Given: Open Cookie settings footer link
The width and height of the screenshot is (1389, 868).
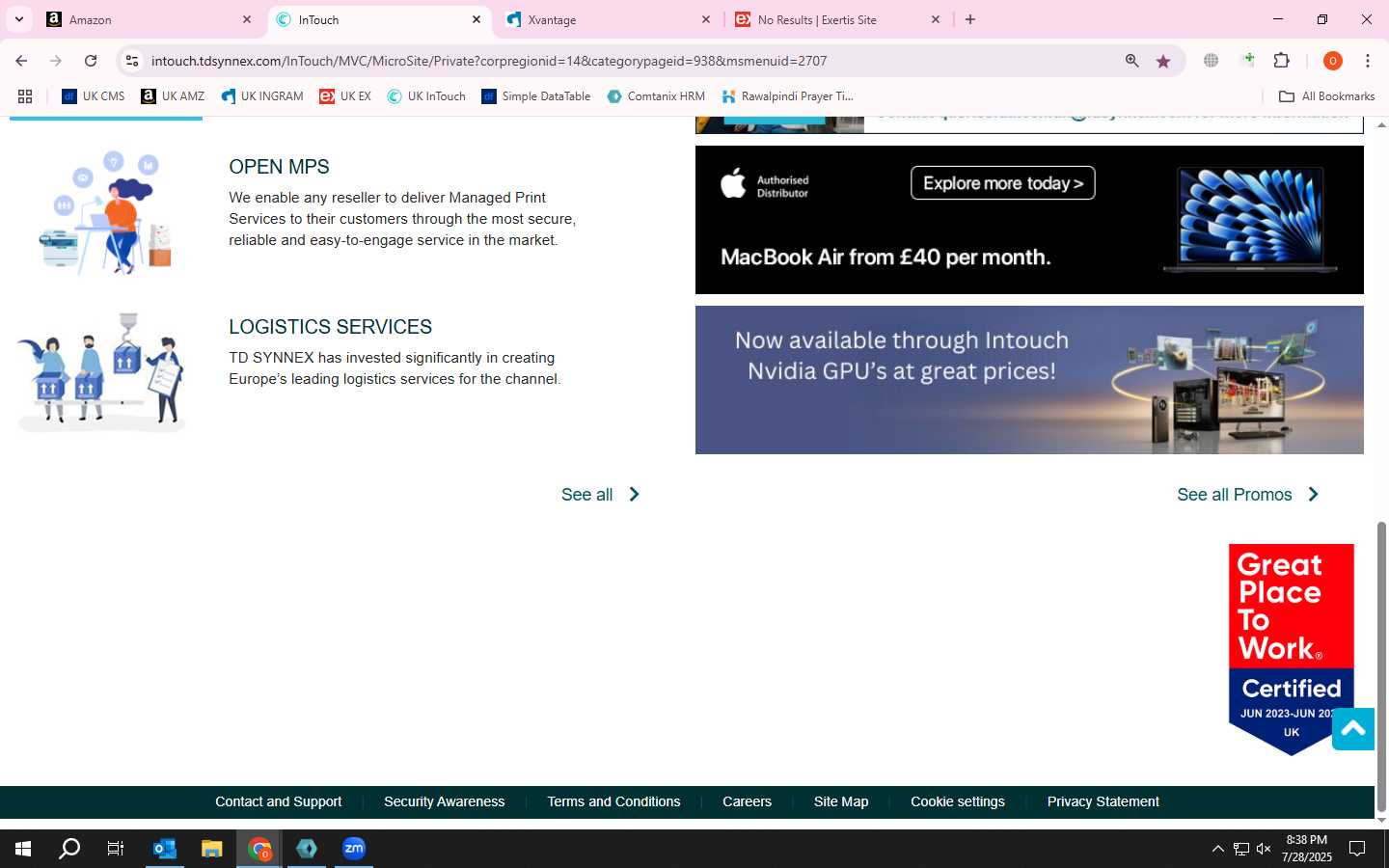Looking at the screenshot, I should point(958,801).
